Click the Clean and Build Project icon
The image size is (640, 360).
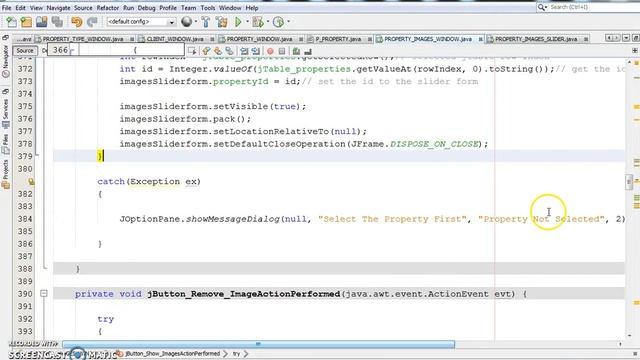222,22
